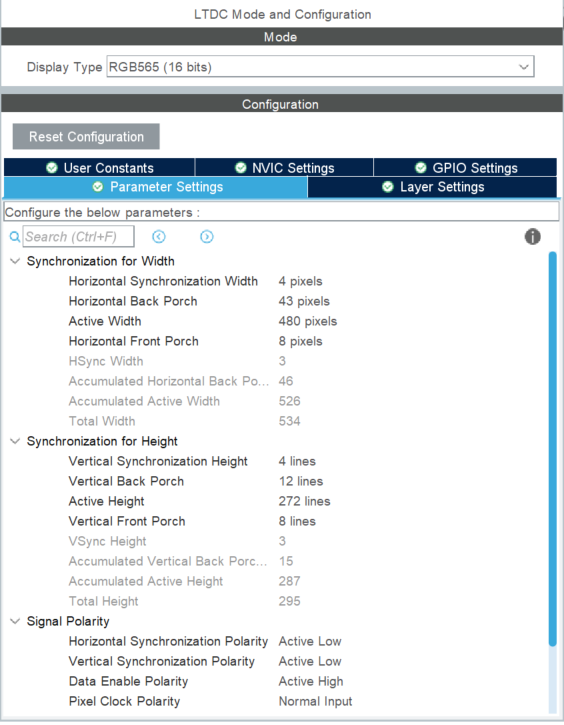This screenshot has width=564, height=725.
Task: Open the Display Type dropdown
Action: (x=320, y=67)
